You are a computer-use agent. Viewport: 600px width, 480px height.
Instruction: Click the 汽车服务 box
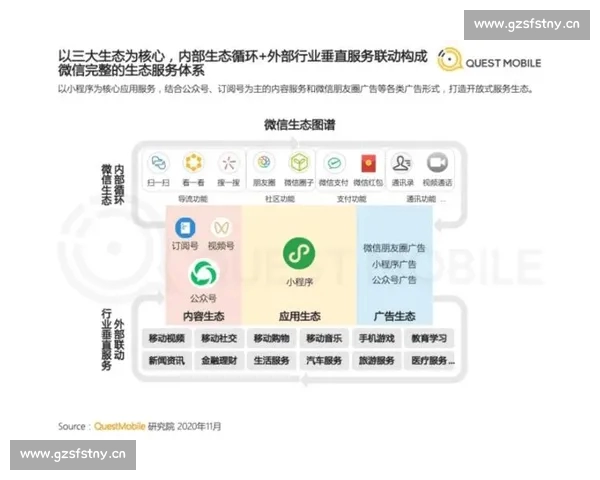[324, 361]
